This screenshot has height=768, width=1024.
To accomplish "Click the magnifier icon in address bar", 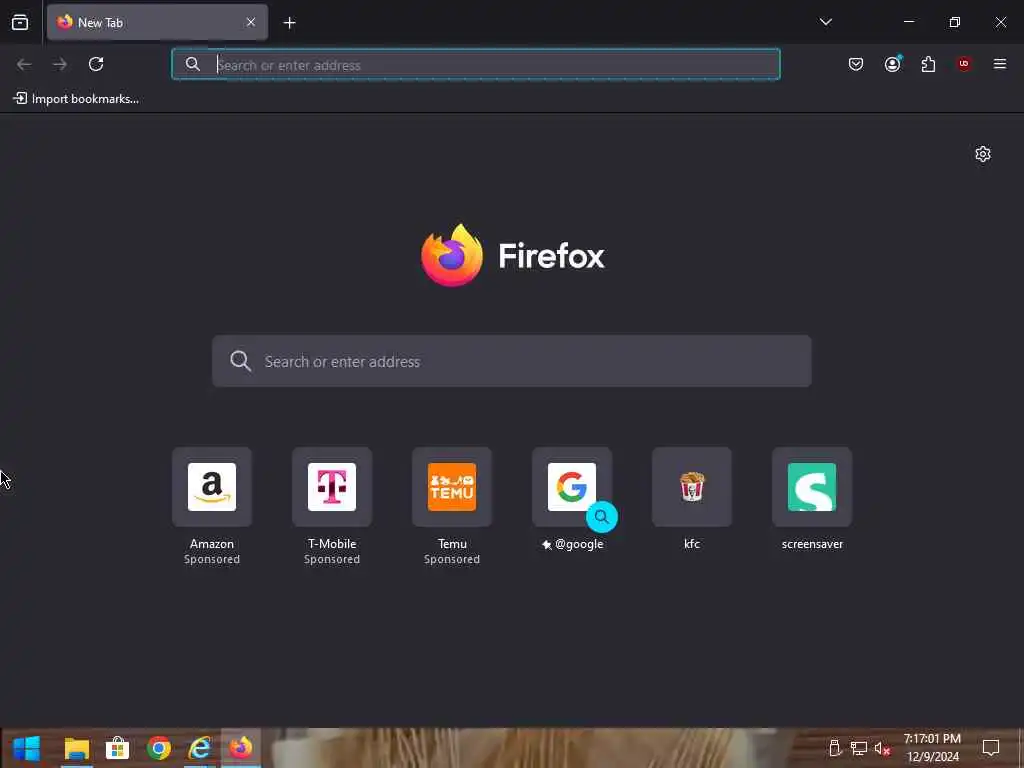I will point(193,64).
